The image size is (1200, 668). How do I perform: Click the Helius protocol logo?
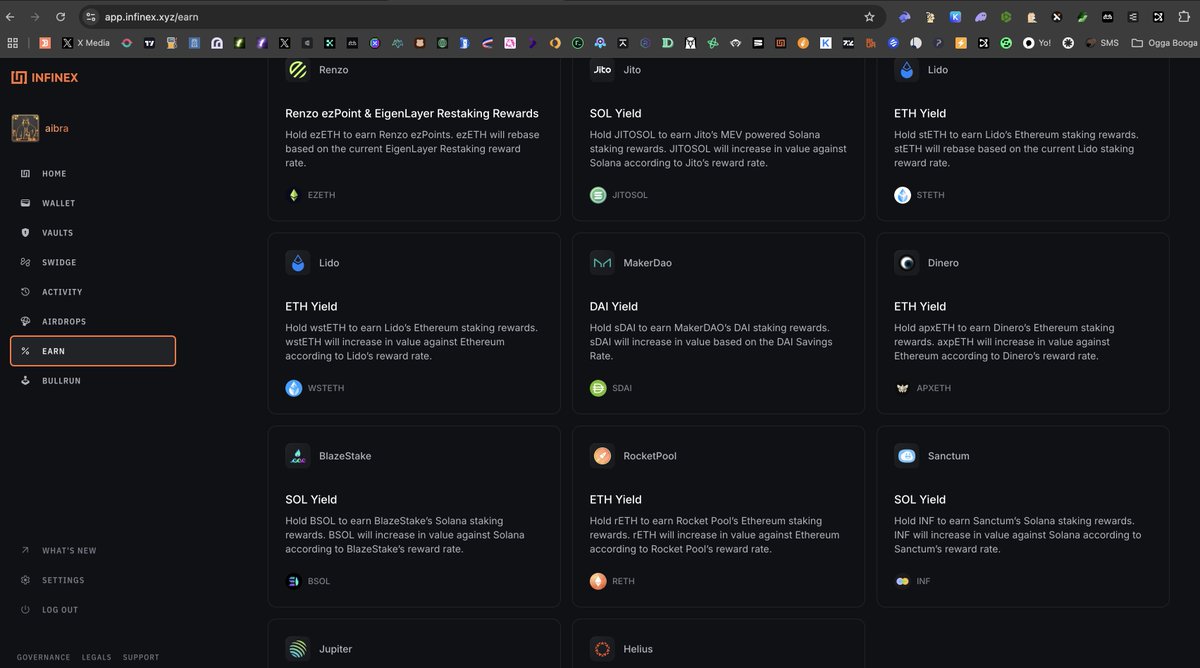pos(602,649)
